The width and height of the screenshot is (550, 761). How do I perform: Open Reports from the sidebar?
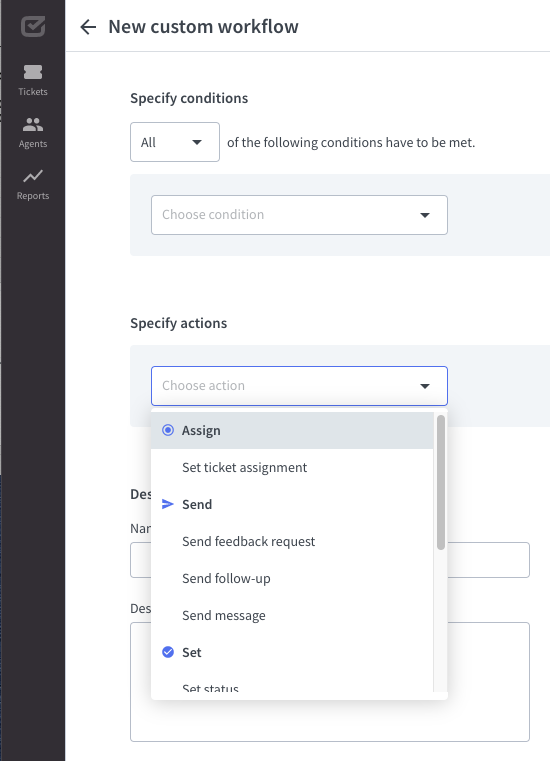[33, 185]
